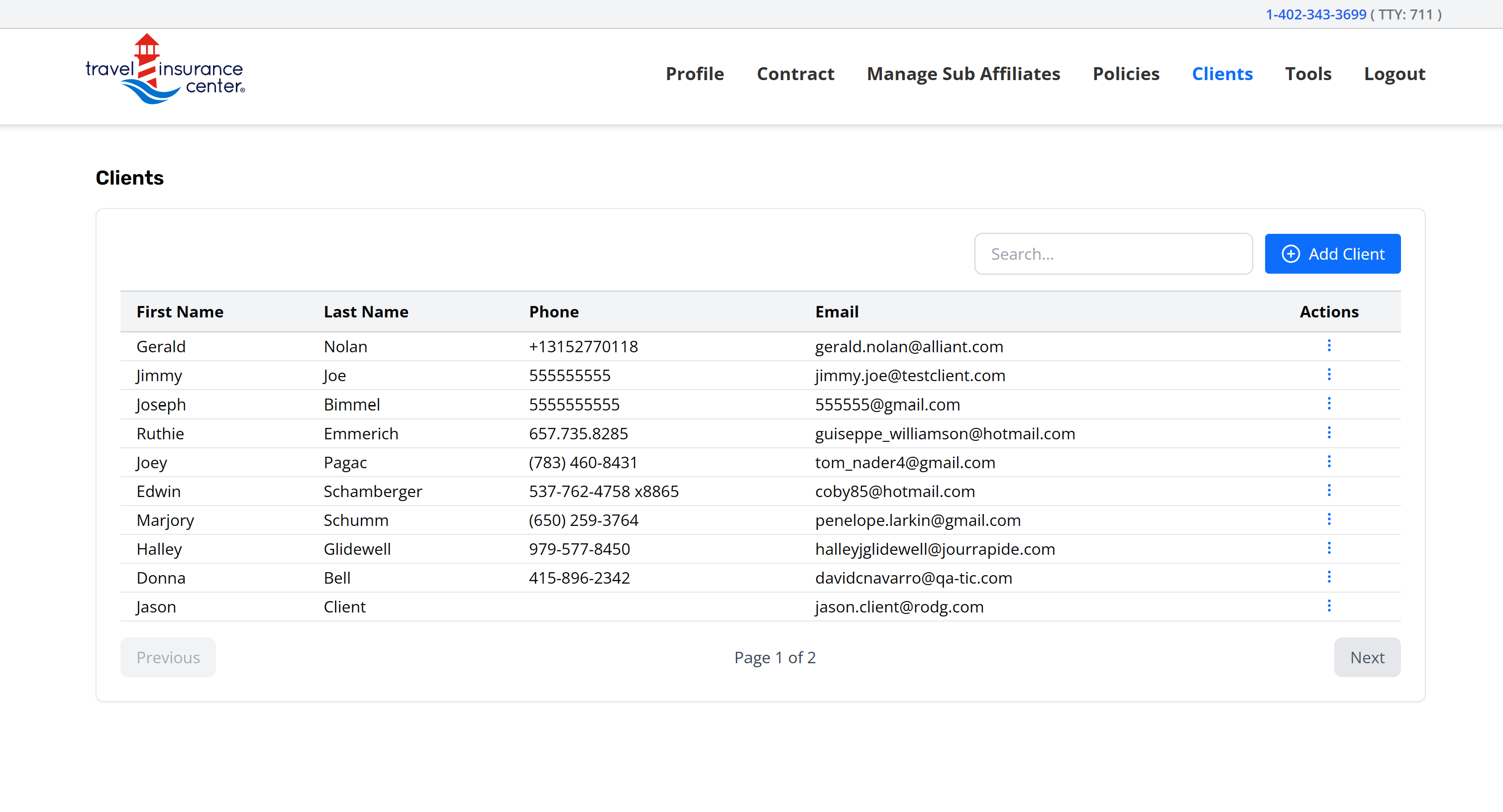Expand actions dropdown for Jason Client
This screenshot has width=1503, height=812.
(1328, 606)
